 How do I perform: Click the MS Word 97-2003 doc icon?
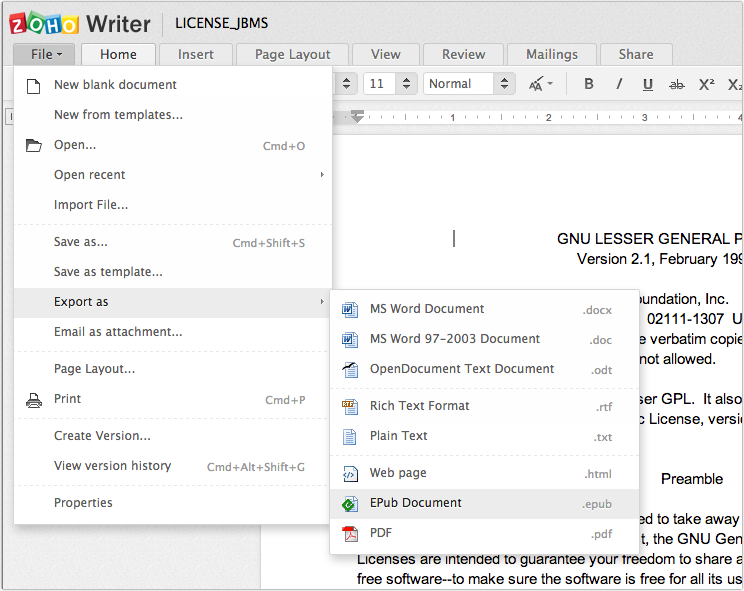(350, 340)
